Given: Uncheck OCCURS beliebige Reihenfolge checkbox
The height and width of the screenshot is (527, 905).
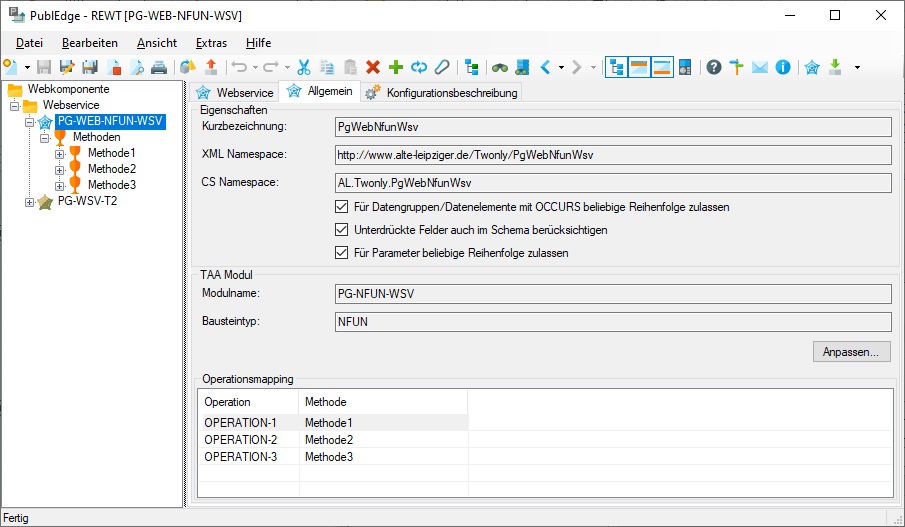Looking at the screenshot, I should [x=342, y=207].
